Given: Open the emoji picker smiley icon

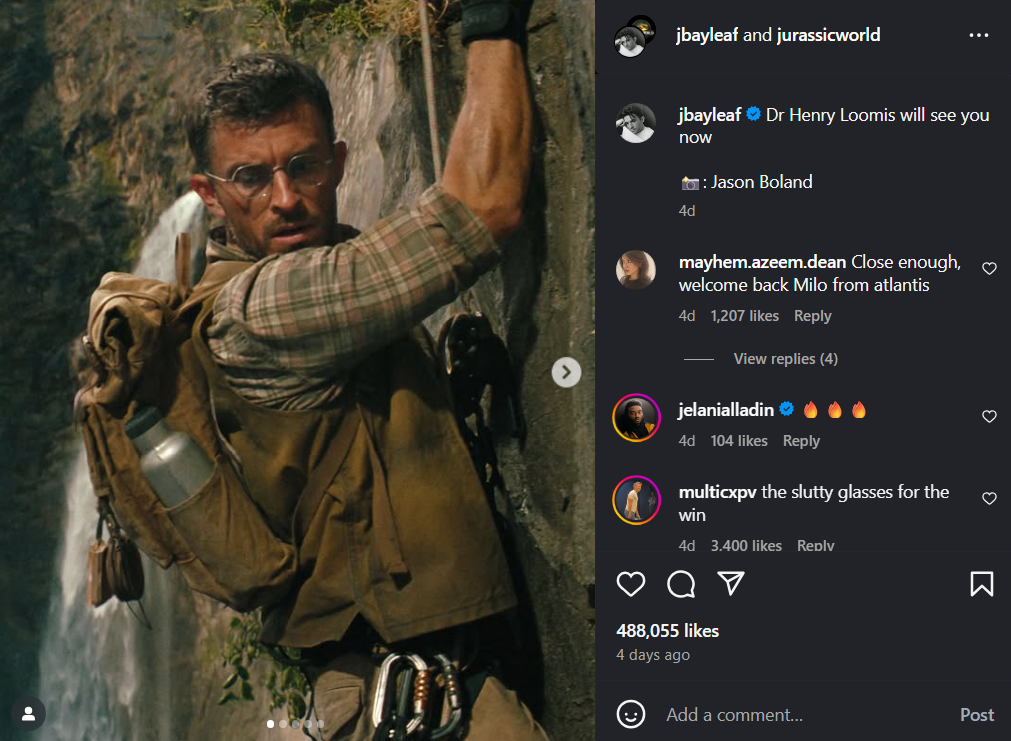Looking at the screenshot, I should click(x=631, y=714).
